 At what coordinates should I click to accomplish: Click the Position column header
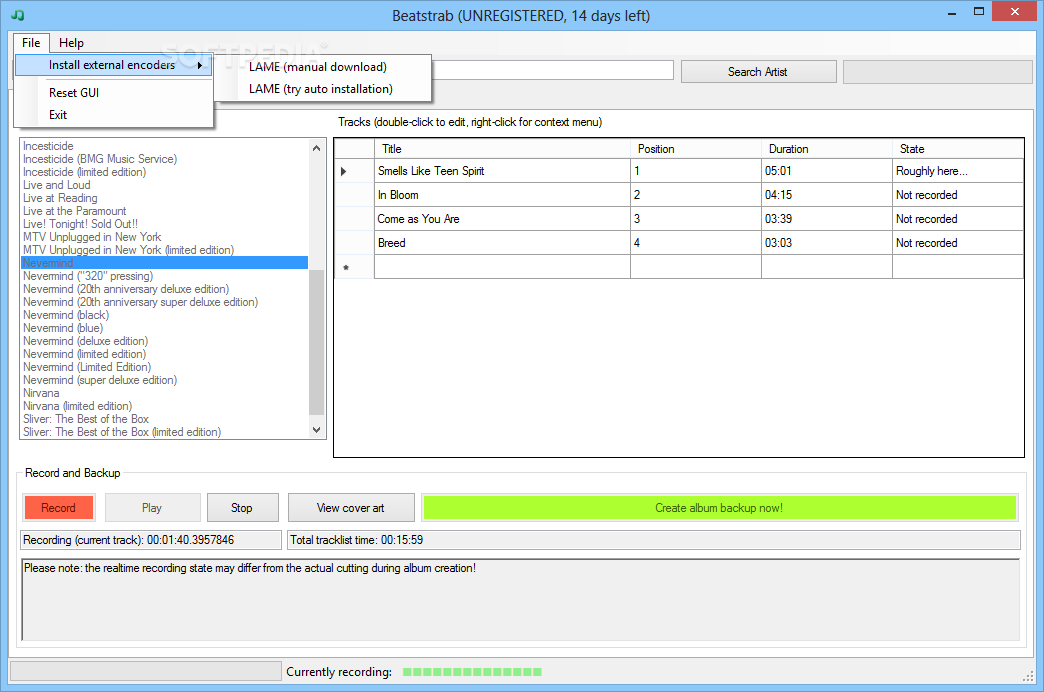(696, 149)
